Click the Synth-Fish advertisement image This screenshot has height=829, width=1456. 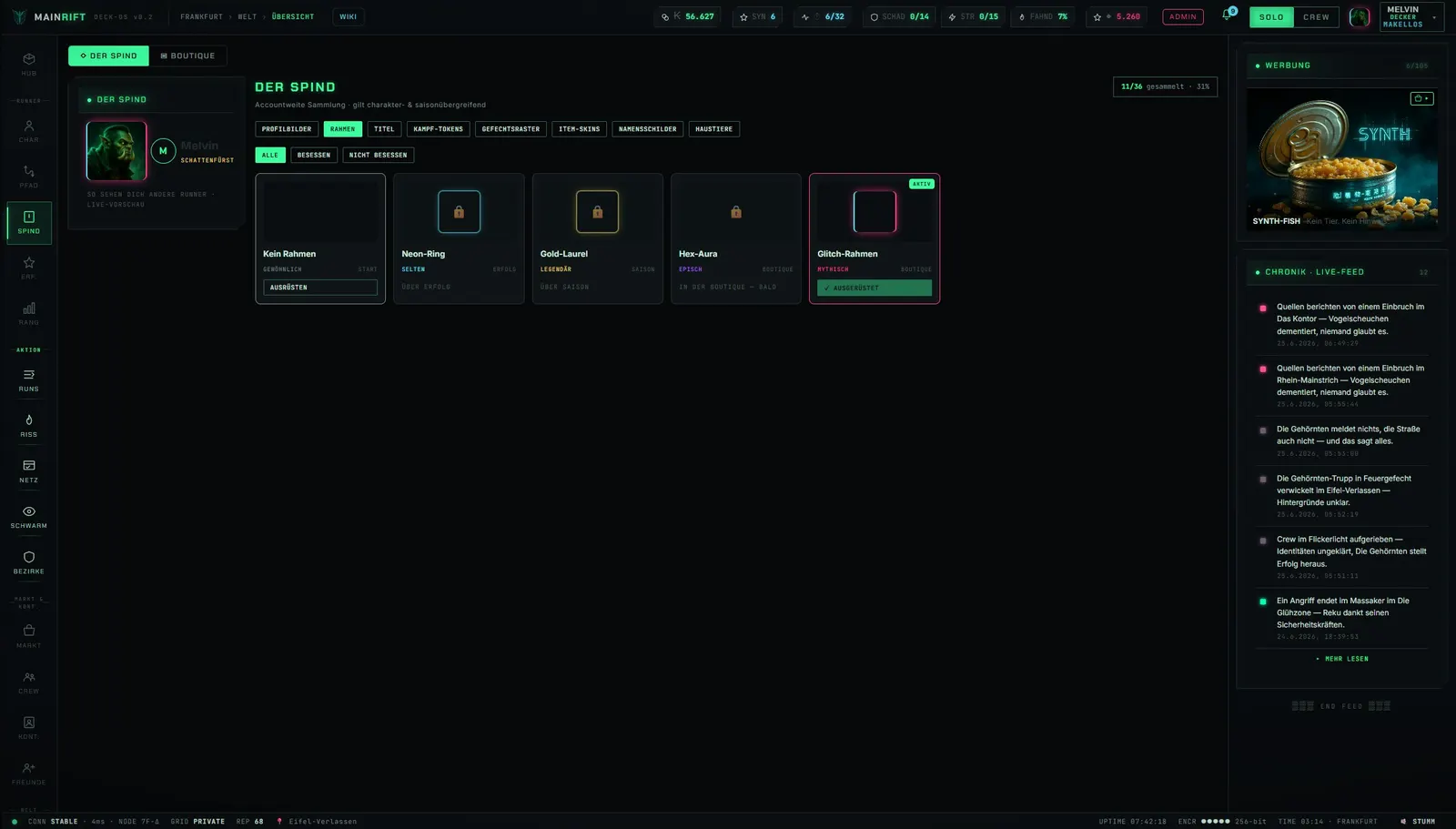1341,158
